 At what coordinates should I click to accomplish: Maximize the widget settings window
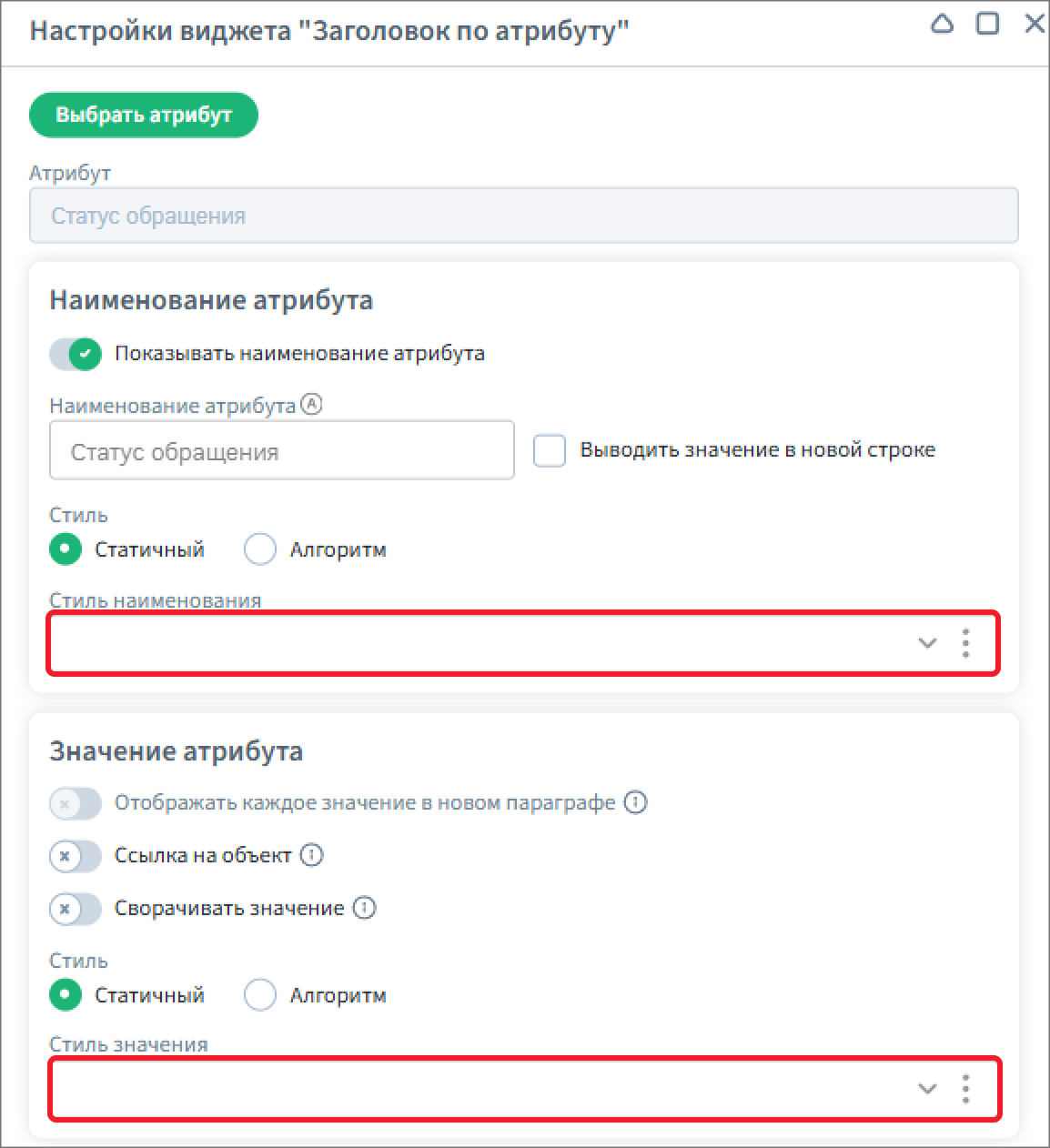coord(987,24)
